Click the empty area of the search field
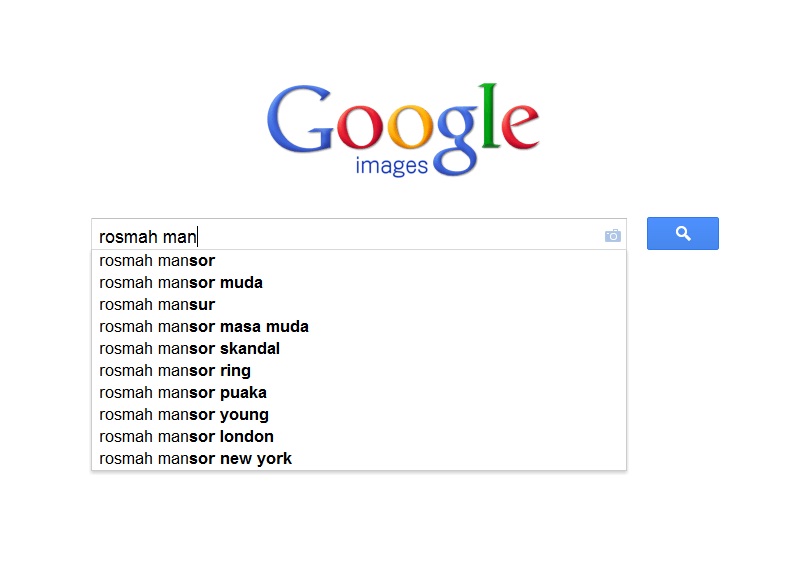794x585 pixels. click(400, 236)
